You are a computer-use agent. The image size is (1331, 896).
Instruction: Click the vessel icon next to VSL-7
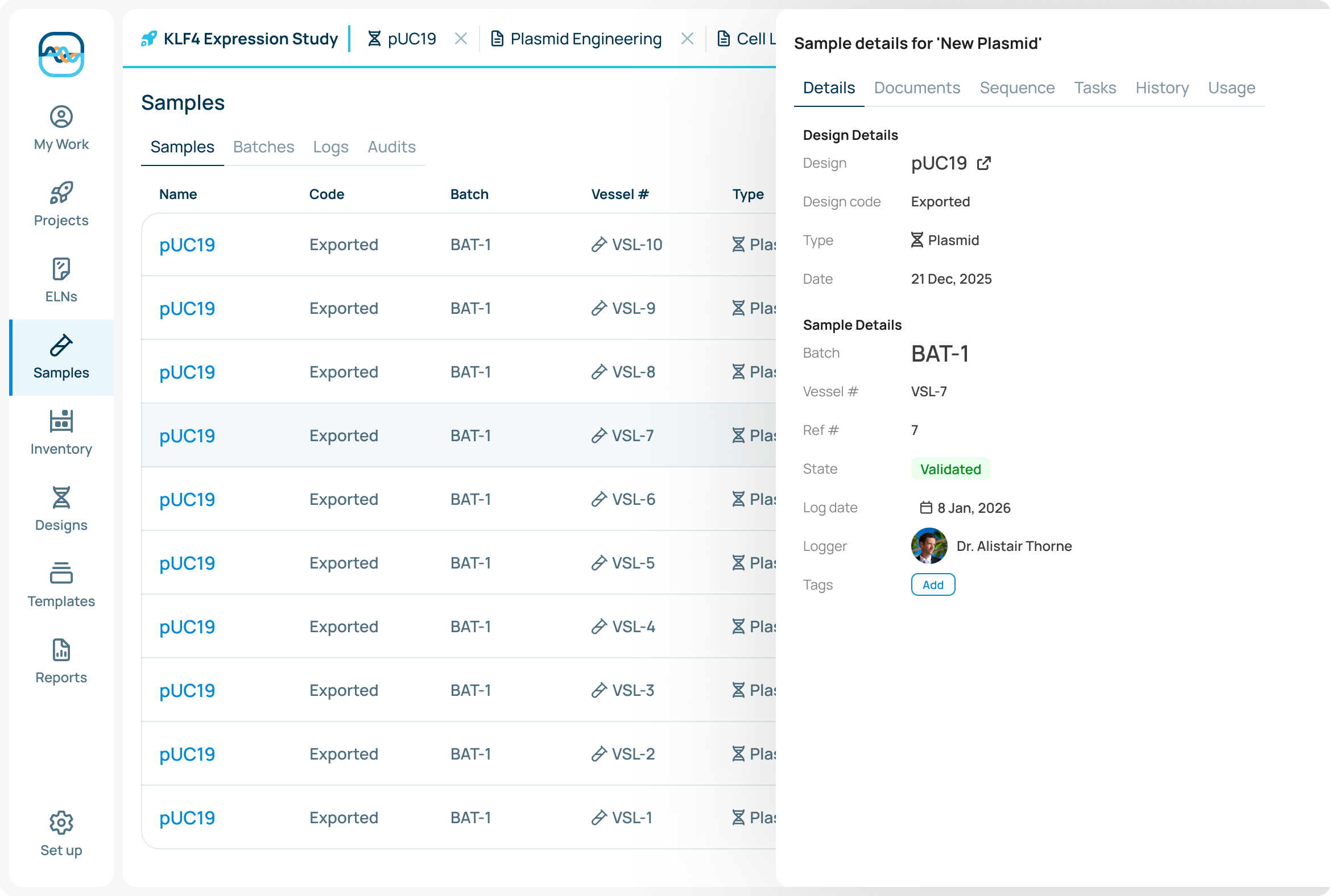[598, 435]
